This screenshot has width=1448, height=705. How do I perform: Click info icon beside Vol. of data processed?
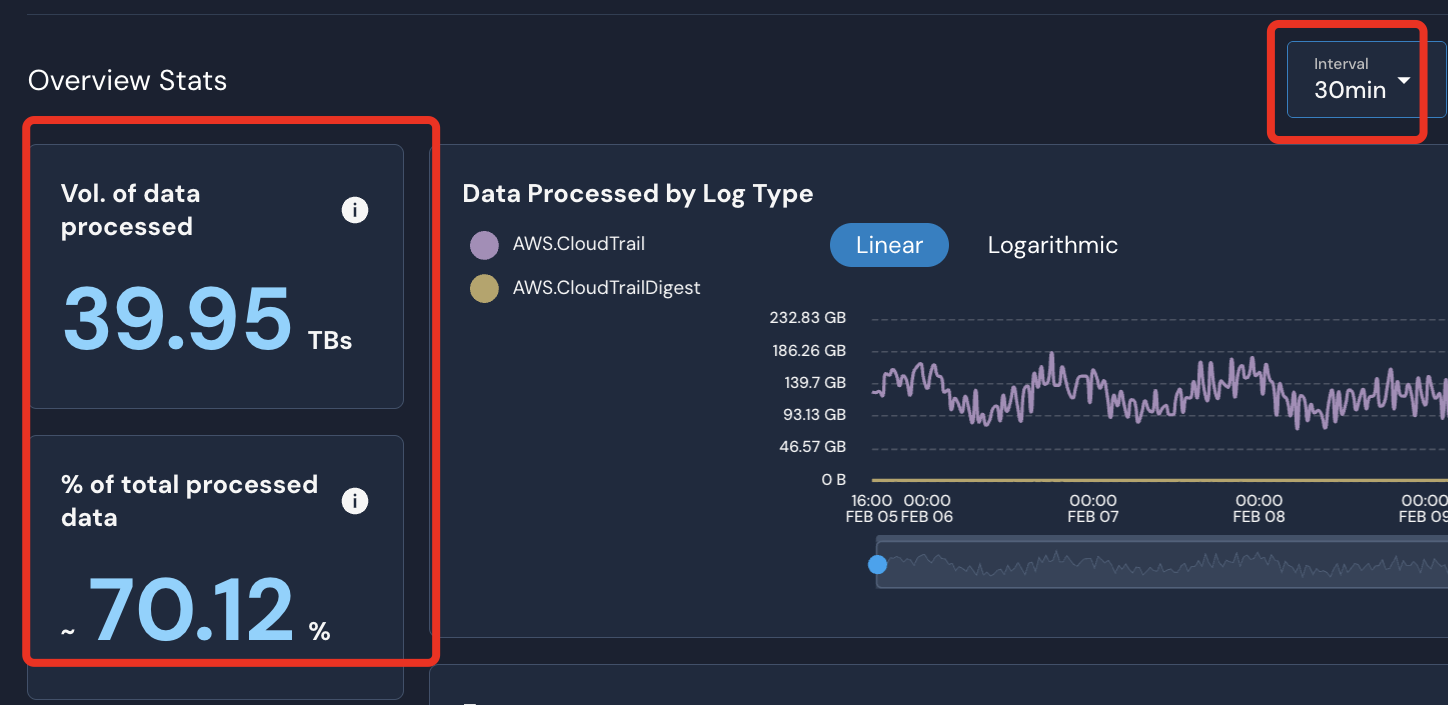355,210
